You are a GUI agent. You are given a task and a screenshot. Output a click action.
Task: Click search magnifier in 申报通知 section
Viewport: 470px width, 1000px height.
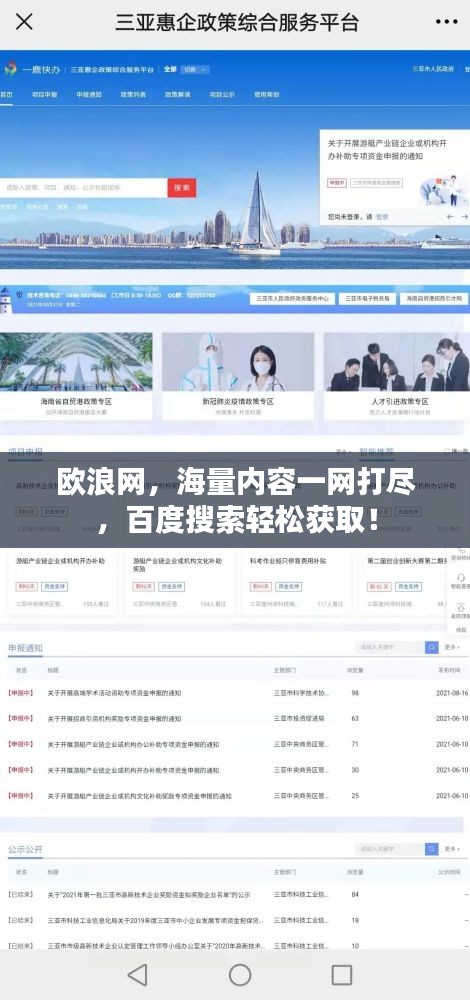pyautogui.click(x=432, y=647)
